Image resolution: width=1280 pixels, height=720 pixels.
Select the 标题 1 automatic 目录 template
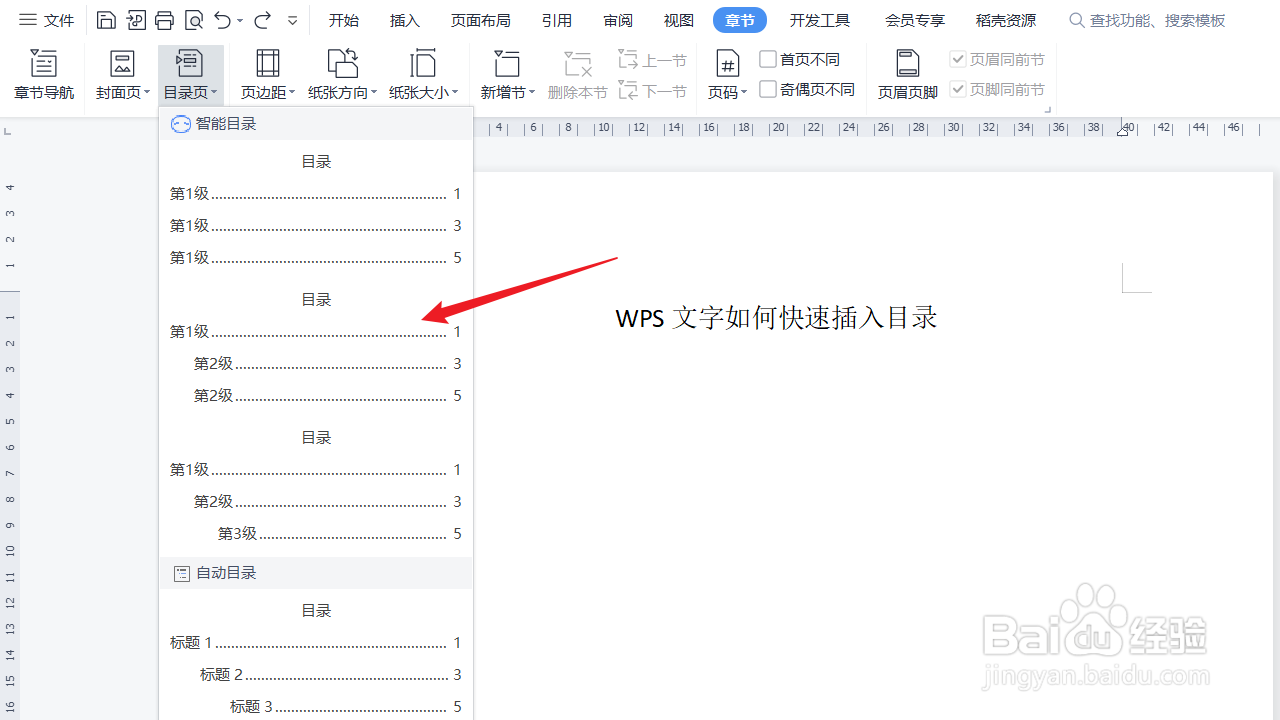pos(316,658)
